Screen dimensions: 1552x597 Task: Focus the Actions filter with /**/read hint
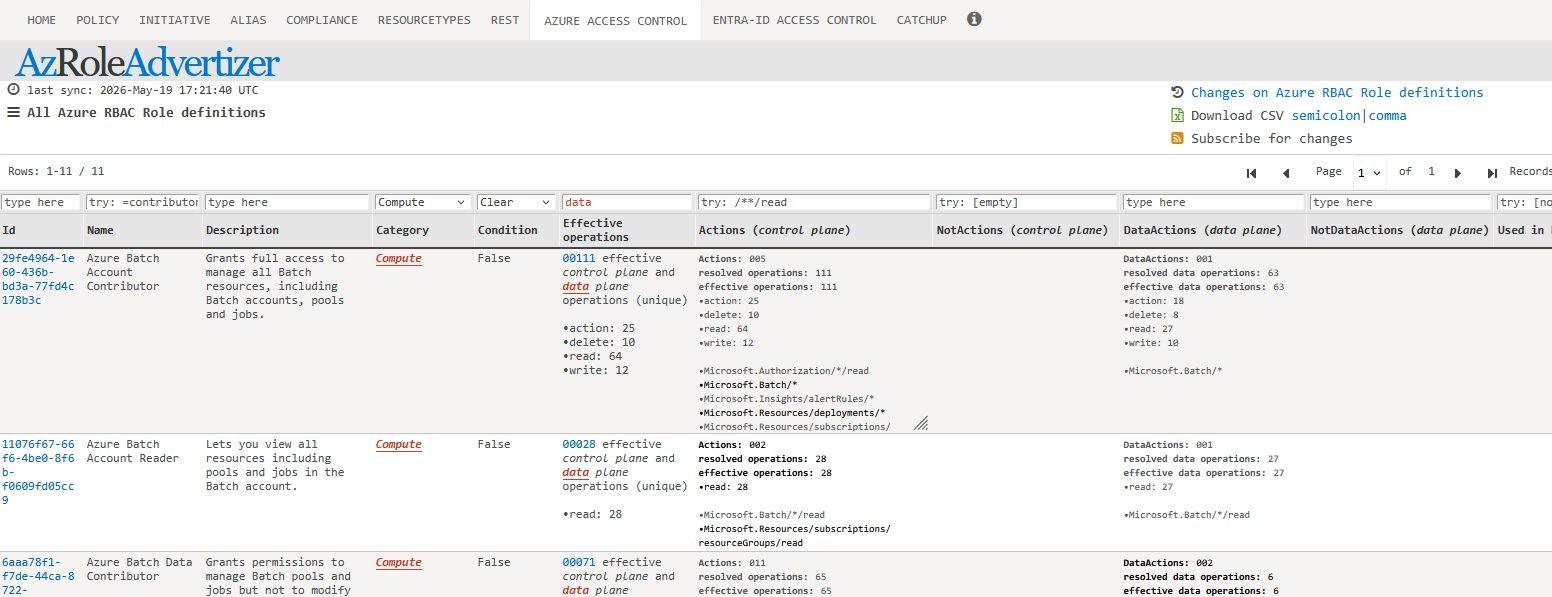[814, 202]
